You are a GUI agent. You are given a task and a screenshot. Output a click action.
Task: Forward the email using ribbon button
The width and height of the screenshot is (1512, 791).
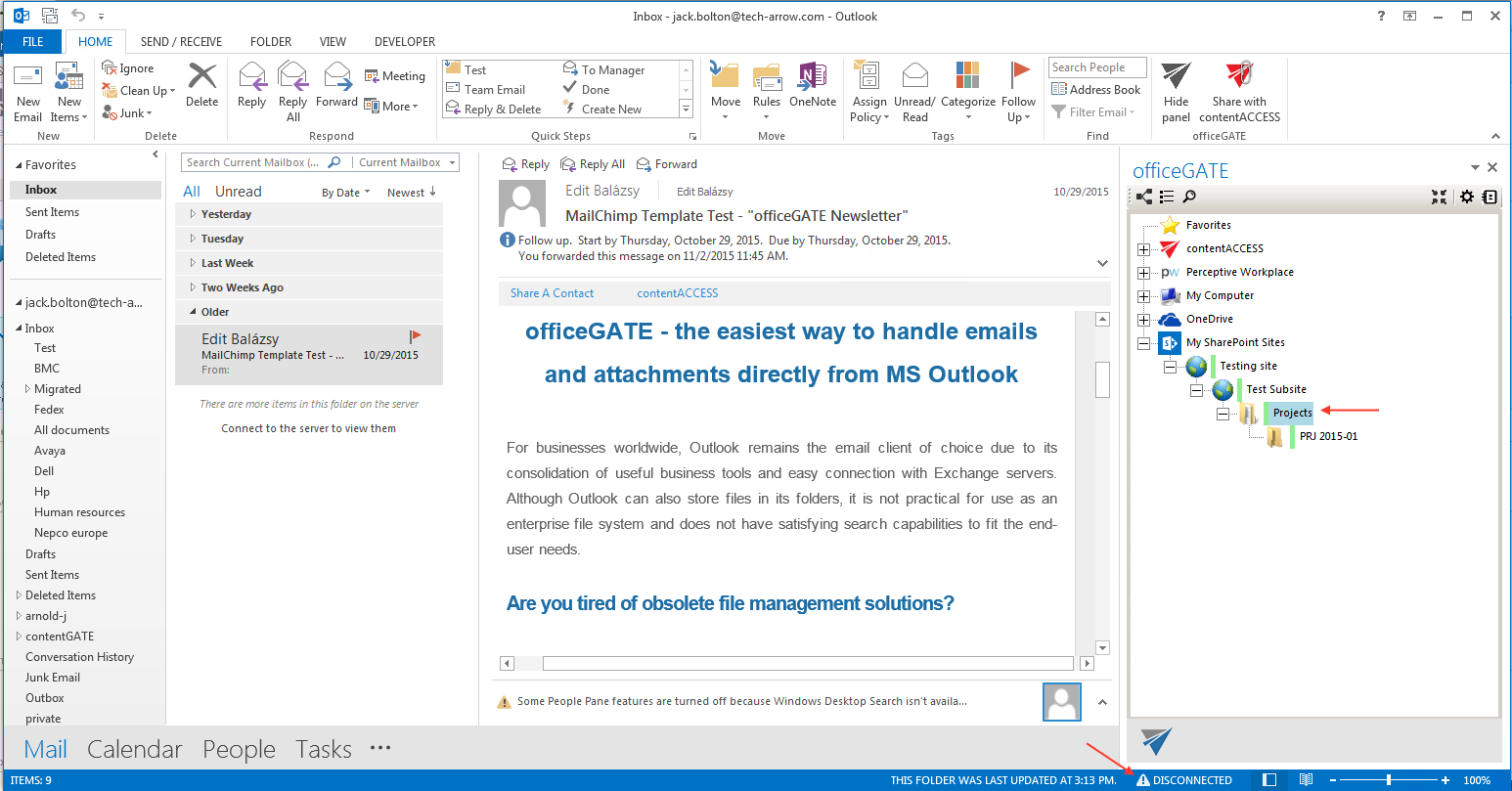pyautogui.click(x=336, y=85)
